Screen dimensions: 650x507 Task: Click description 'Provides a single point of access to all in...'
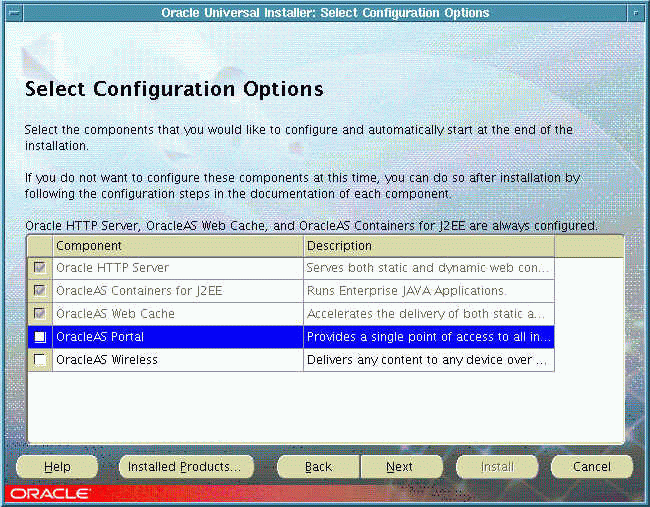429,337
